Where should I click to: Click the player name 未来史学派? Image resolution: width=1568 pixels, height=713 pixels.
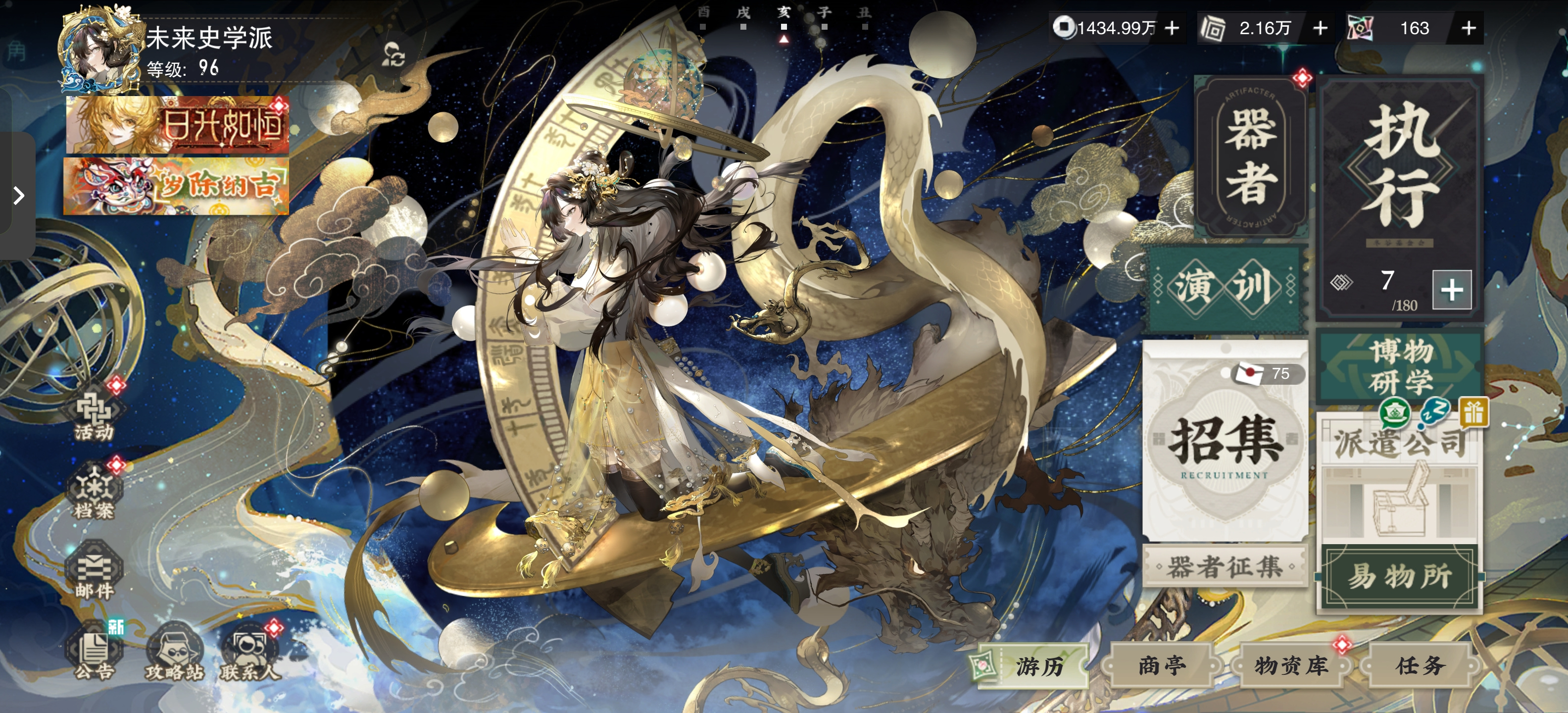[209, 37]
